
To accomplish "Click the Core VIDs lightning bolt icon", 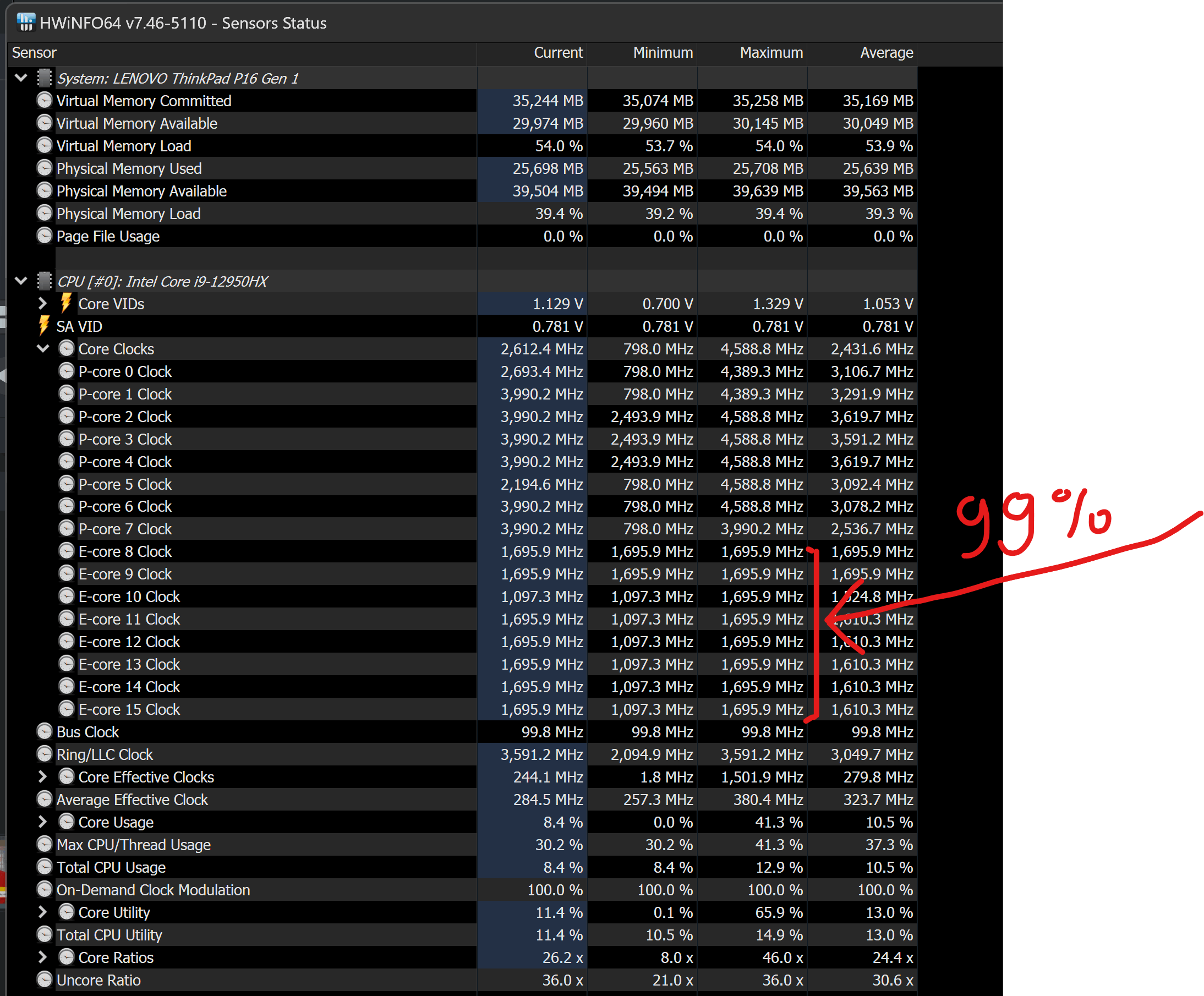I will coord(66,303).
